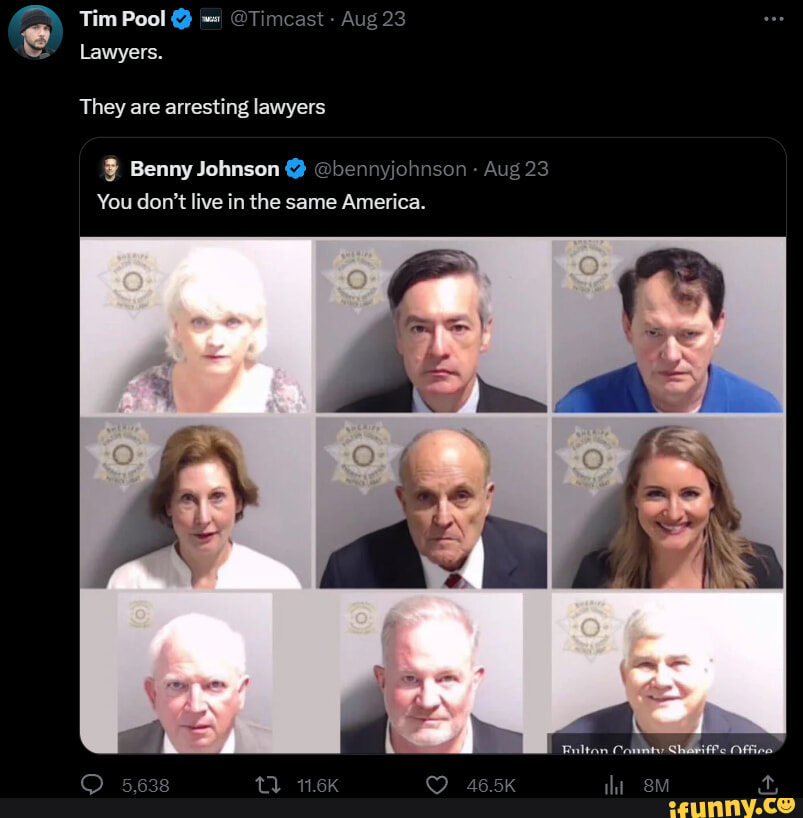Click the Benny Johnson name in the quote
The image size is (803, 818).
[204, 169]
